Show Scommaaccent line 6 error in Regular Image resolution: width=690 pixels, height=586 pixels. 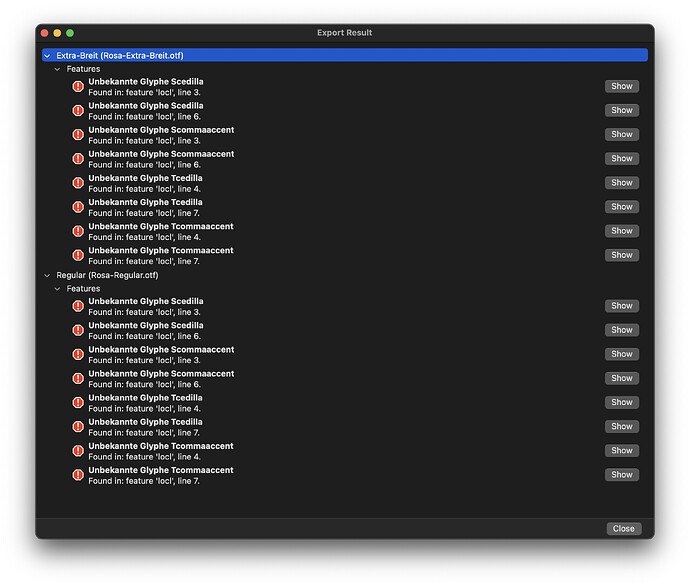[621, 378]
